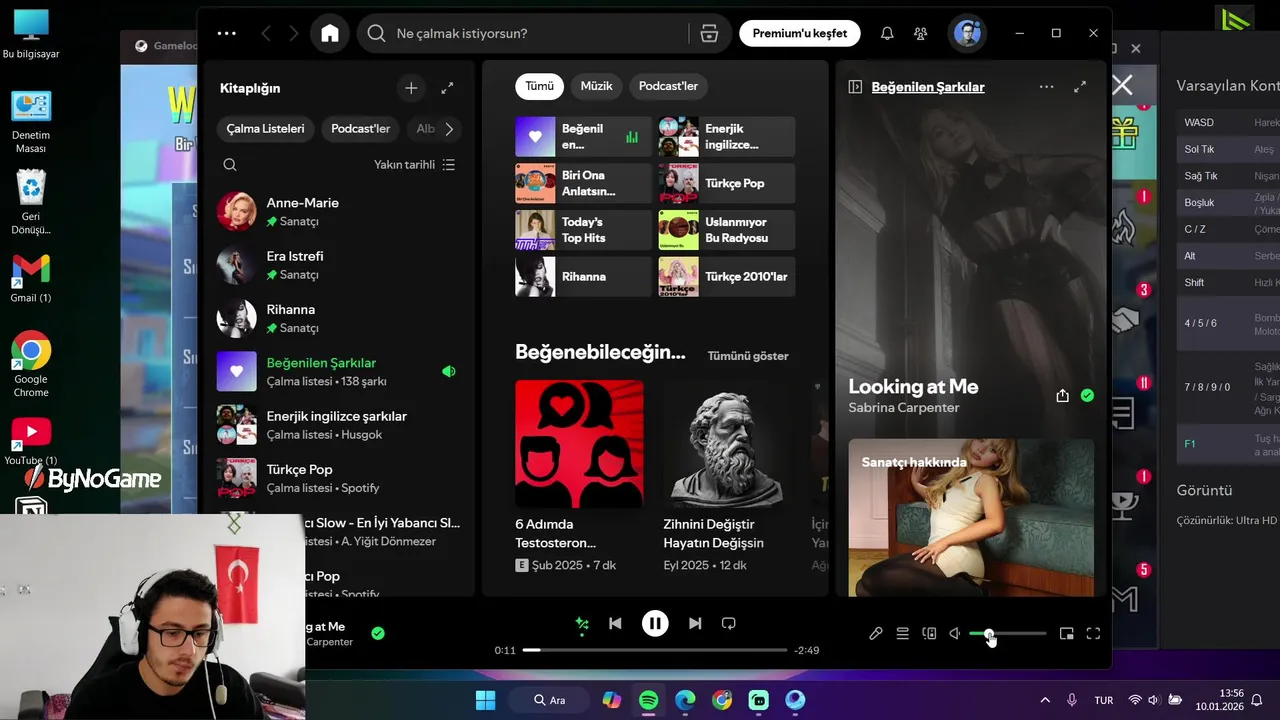Image resolution: width=1280 pixels, height=720 pixels.
Task: Skip to next track
Action: click(x=695, y=623)
